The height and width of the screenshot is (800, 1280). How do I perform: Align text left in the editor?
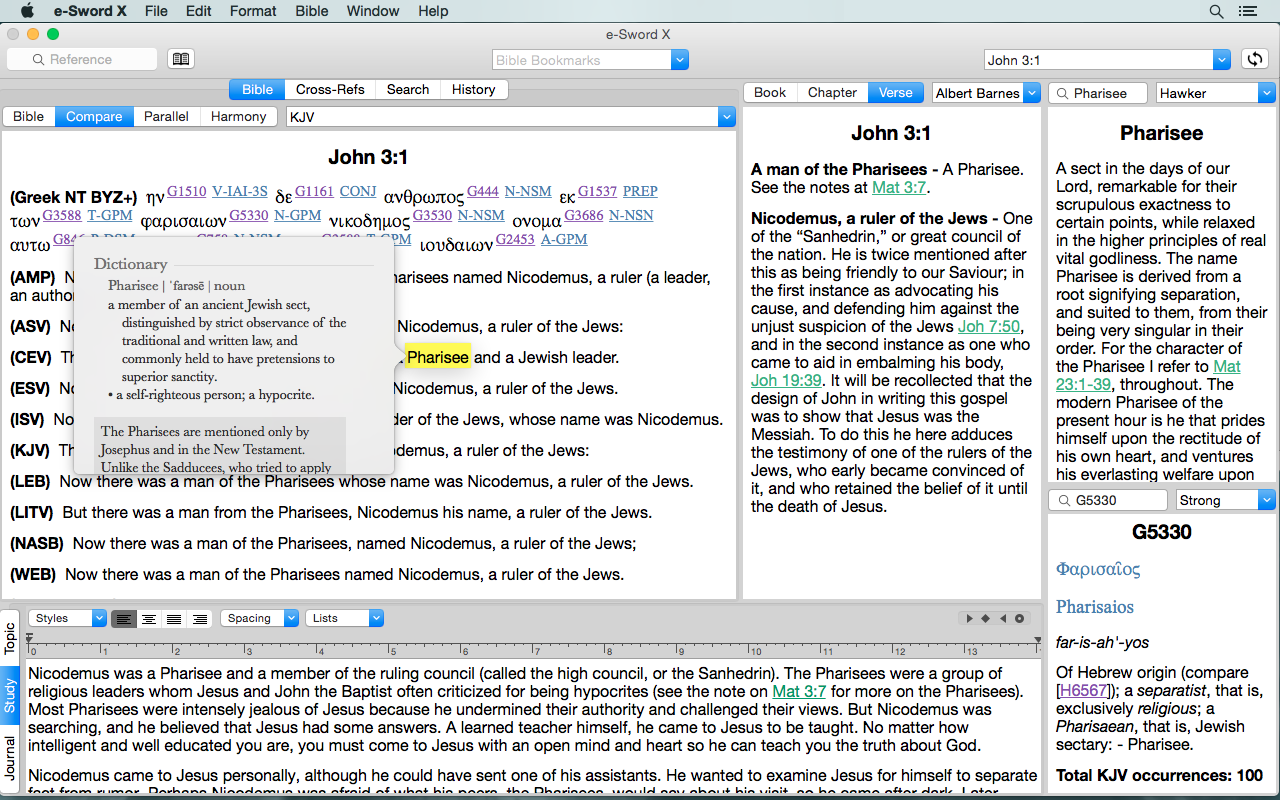point(124,619)
